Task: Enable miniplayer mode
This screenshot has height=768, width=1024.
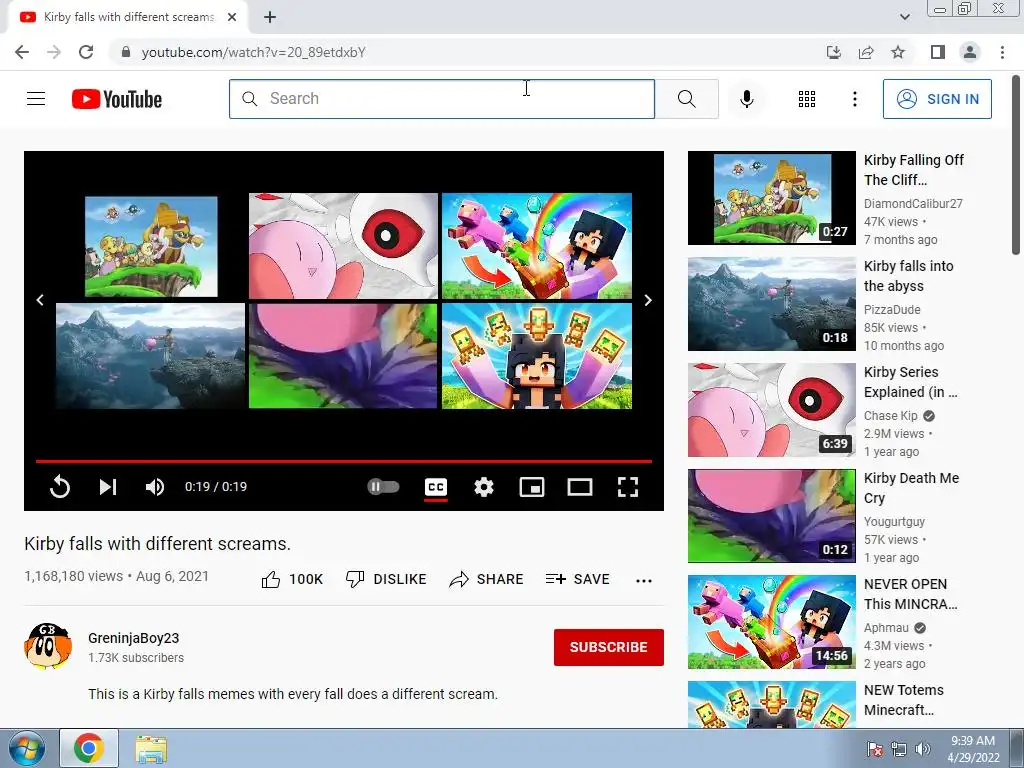Action: pos(532,487)
